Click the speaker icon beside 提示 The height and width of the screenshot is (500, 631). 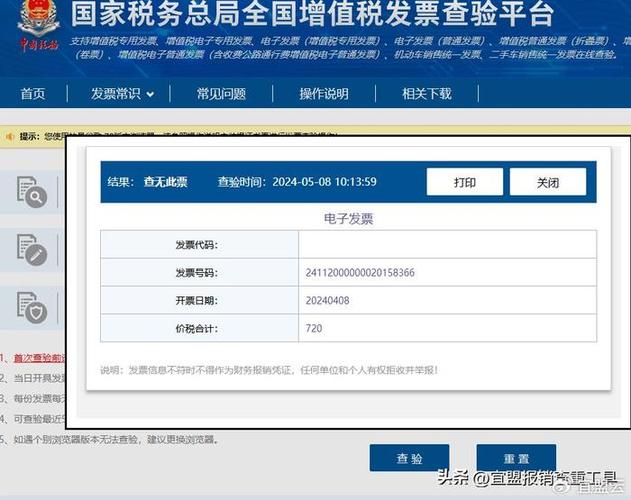[10, 136]
